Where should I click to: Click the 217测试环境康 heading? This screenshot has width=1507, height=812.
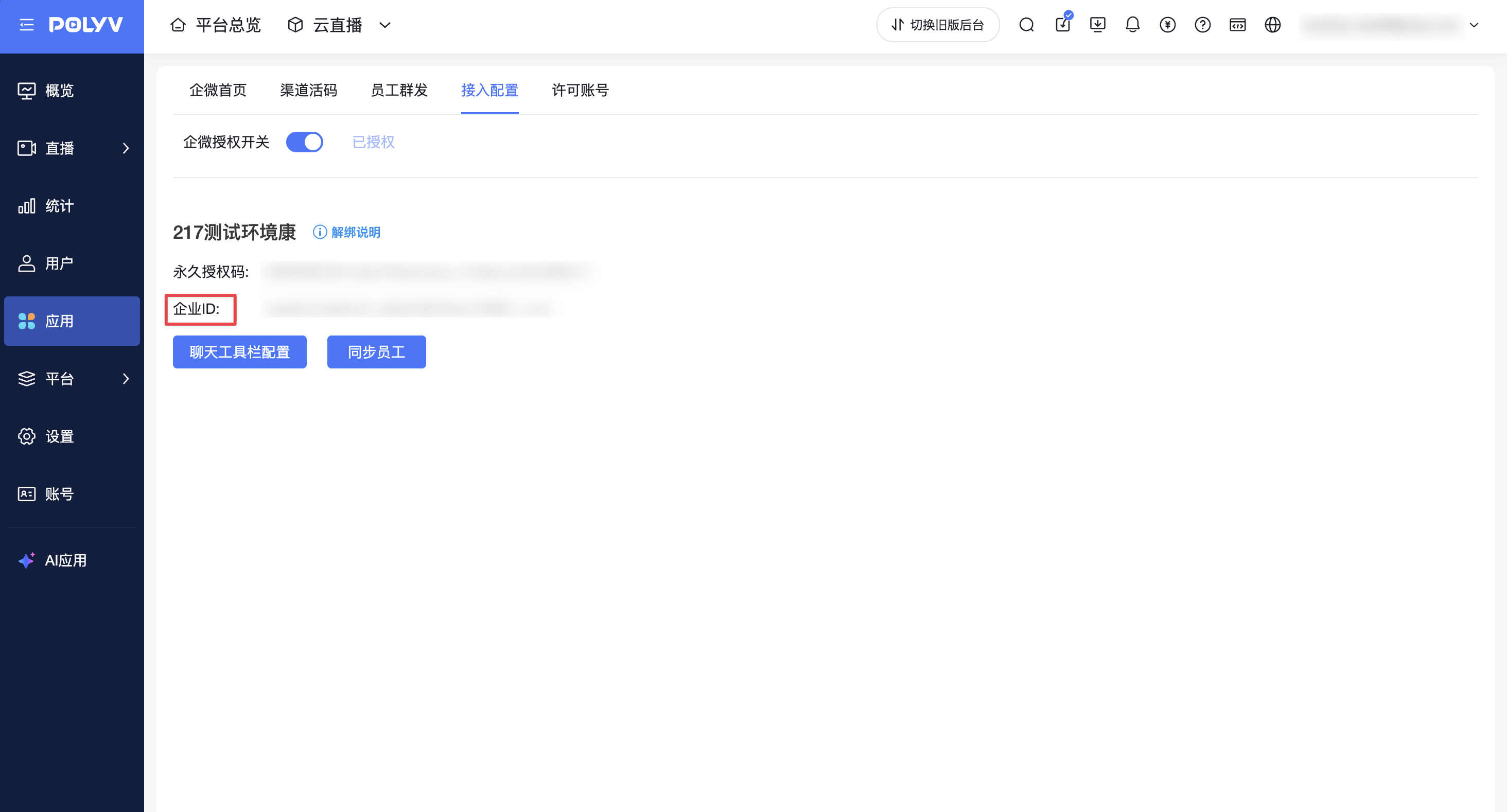coord(235,232)
